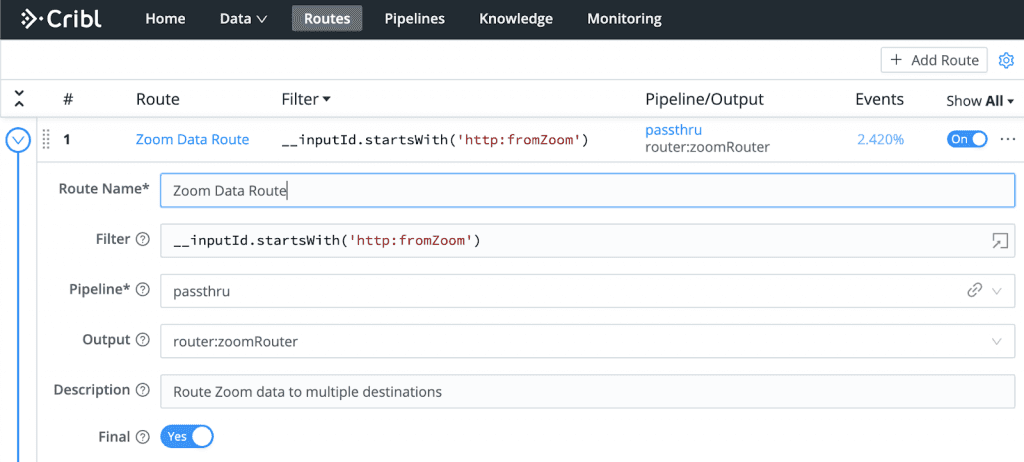Click into the Route Name input field
This screenshot has height=462, width=1024.
click(x=587, y=190)
